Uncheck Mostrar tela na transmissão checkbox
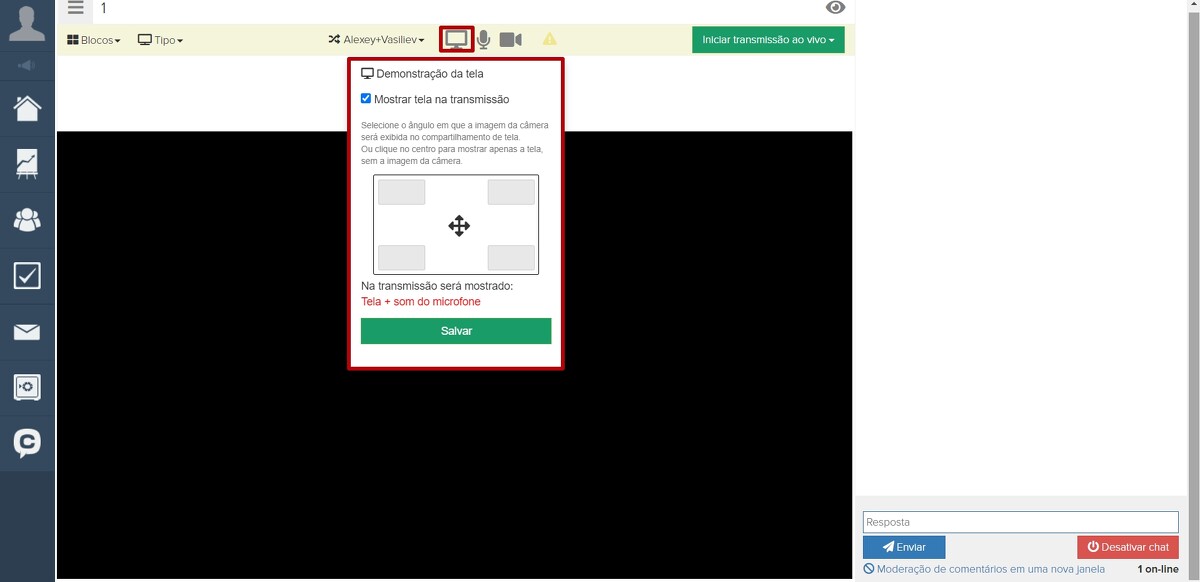The width and height of the screenshot is (1200, 582). point(366,99)
